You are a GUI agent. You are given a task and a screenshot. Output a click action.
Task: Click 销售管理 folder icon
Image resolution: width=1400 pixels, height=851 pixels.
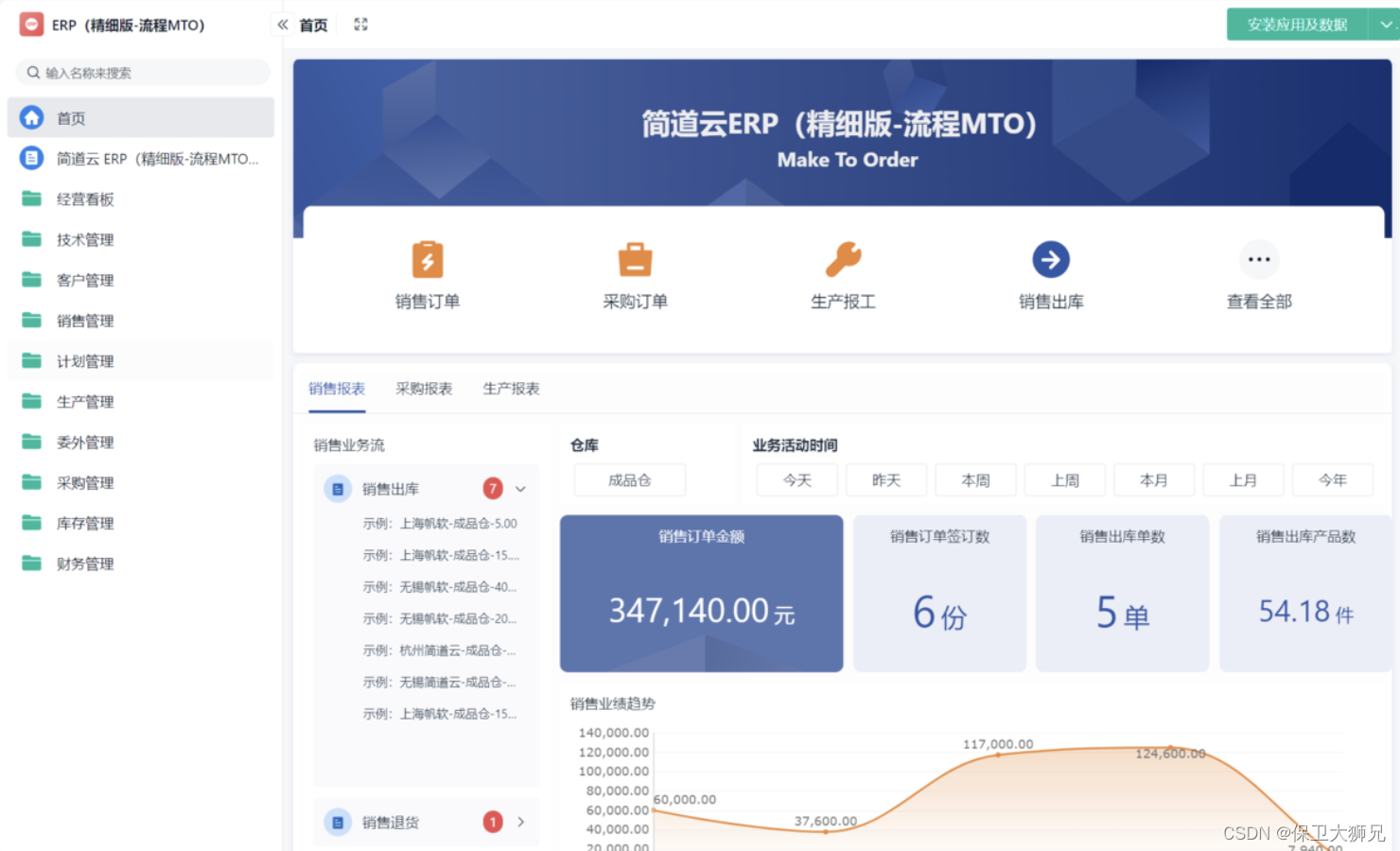click(32, 321)
